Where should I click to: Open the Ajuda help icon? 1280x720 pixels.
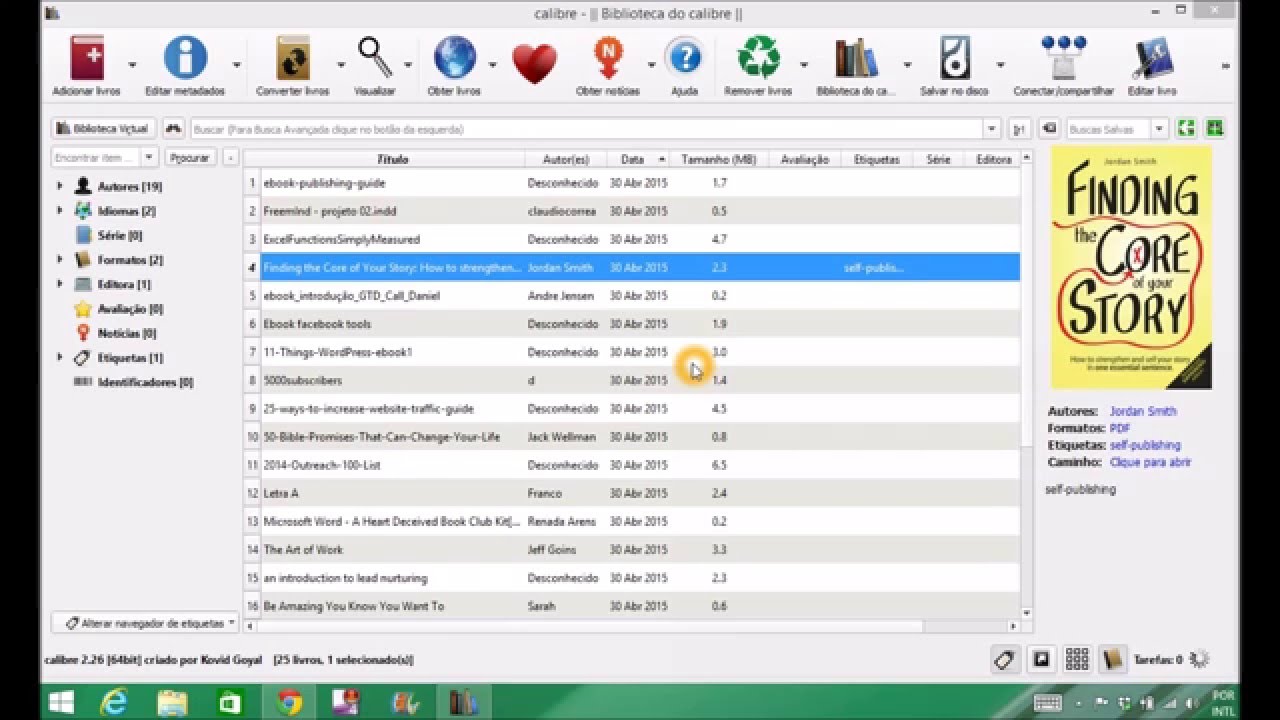[685, 58]
